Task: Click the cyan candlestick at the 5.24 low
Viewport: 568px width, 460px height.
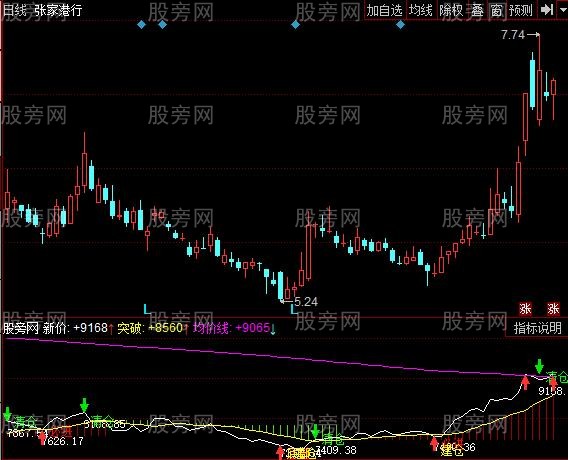Action: coord(281,286)
